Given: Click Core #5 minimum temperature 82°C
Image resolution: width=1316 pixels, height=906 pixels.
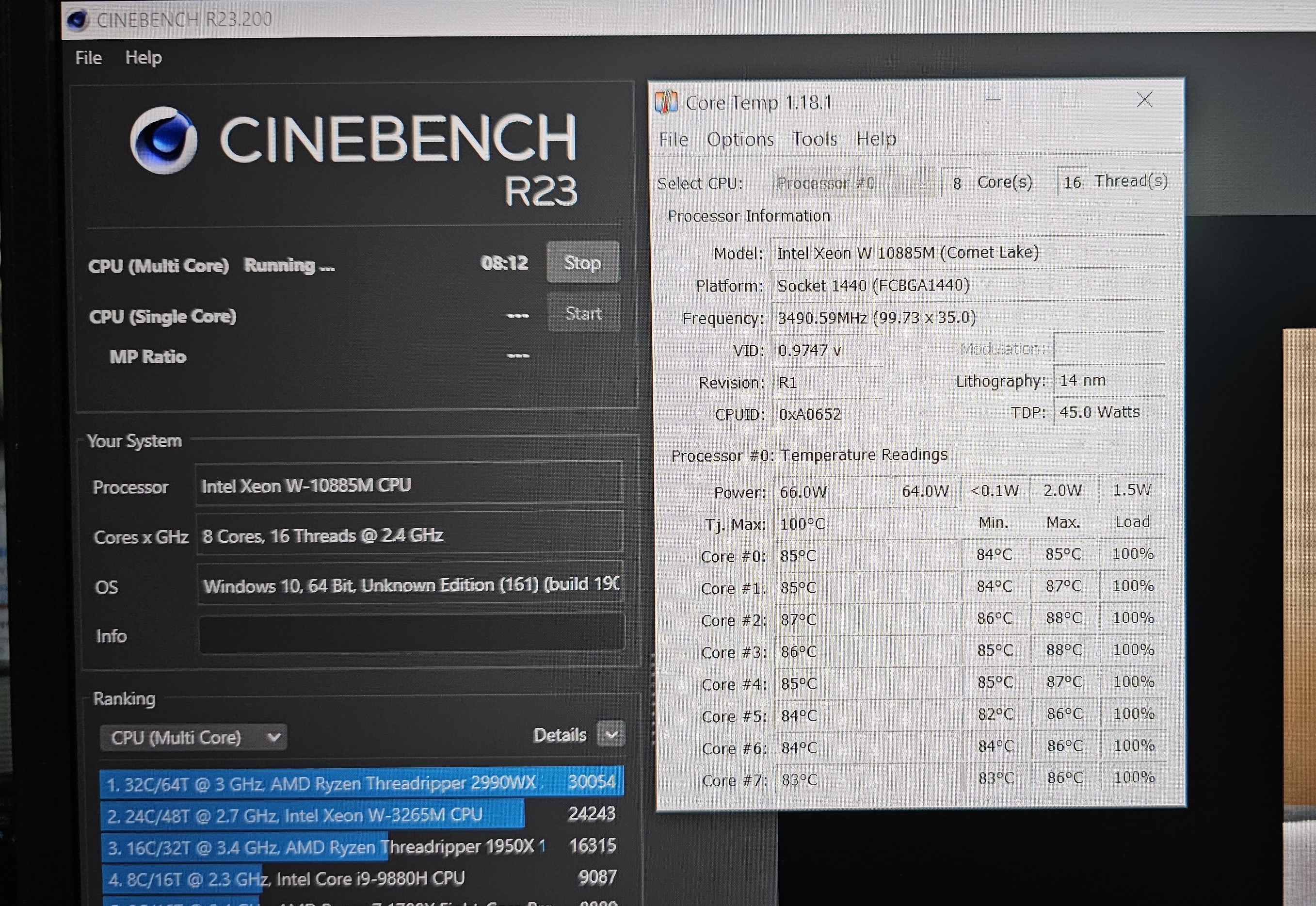Looking at the screenshot, I should coord(995,713).
